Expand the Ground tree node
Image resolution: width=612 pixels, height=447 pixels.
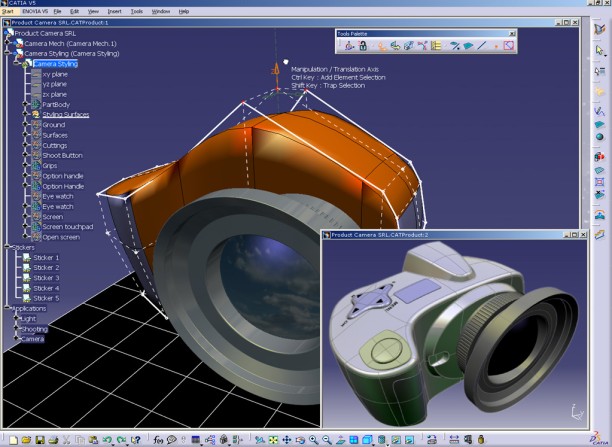[x=25, y=125]
